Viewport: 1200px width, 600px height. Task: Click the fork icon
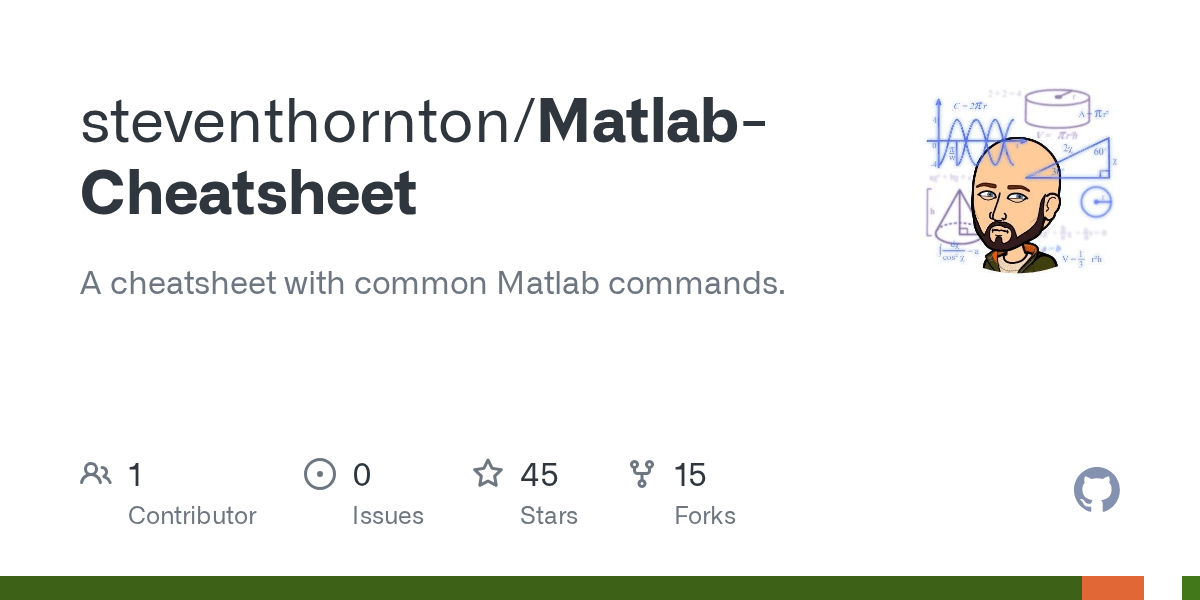pyautogui.click(x=642, y=474)
